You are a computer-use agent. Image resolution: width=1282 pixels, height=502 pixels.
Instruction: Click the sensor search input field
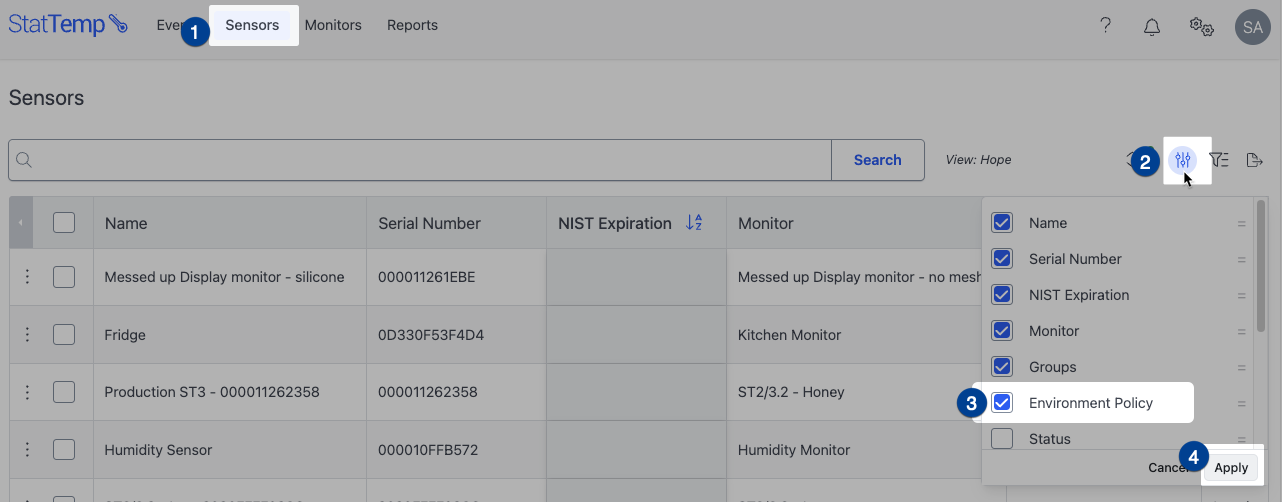420,160
